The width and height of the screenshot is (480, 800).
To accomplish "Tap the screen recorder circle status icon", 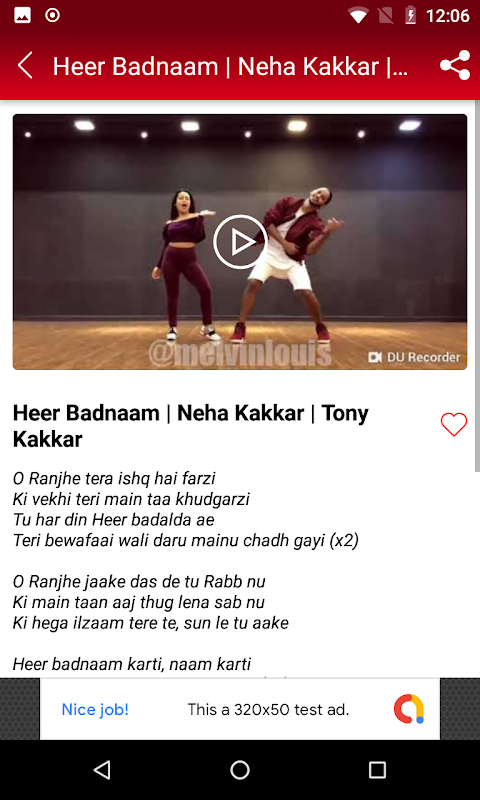I will [x=53, y=16].
